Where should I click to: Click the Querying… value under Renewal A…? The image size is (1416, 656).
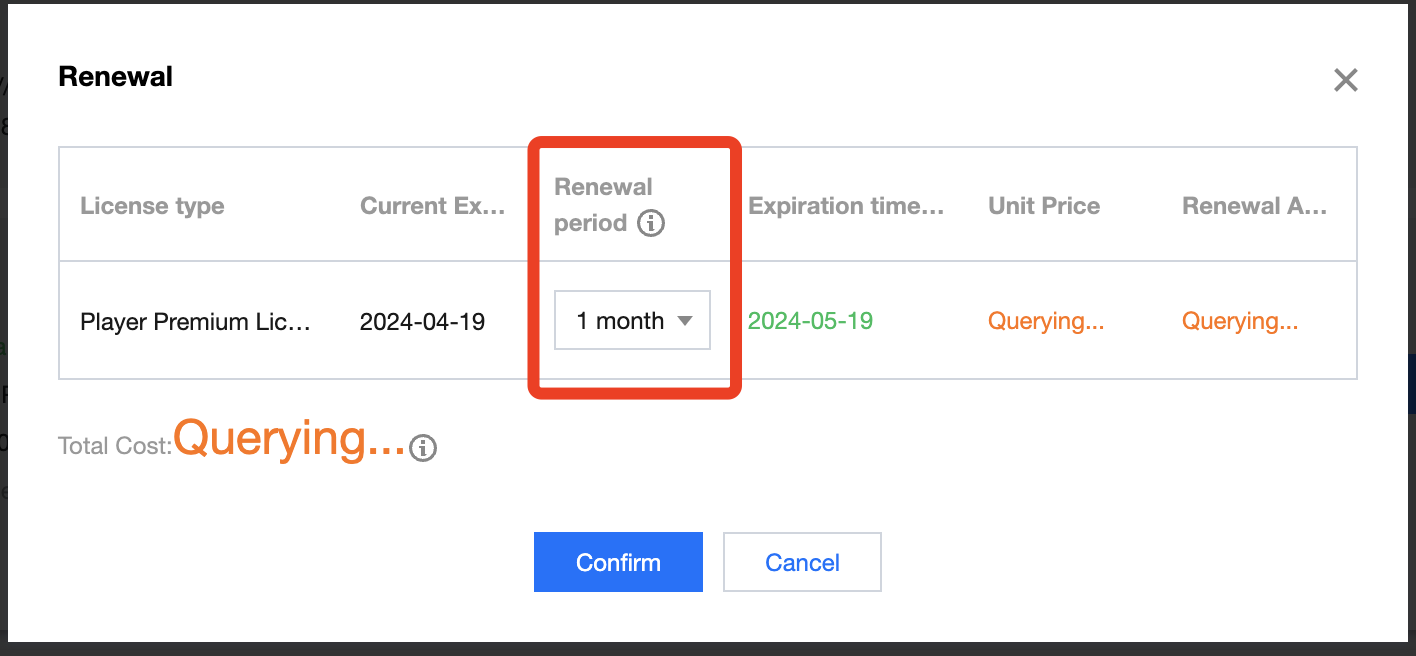coord(1240,321)
